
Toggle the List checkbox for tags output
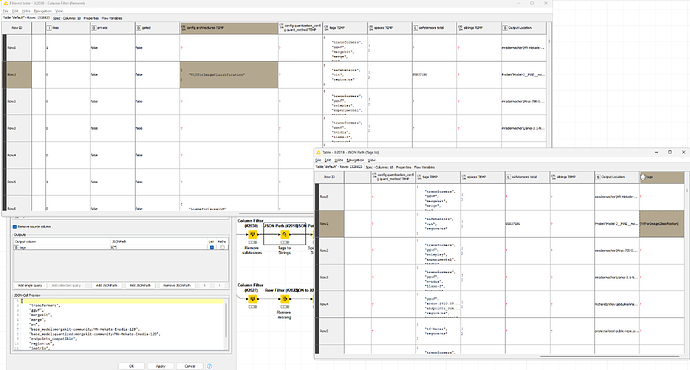pos(212,247)
